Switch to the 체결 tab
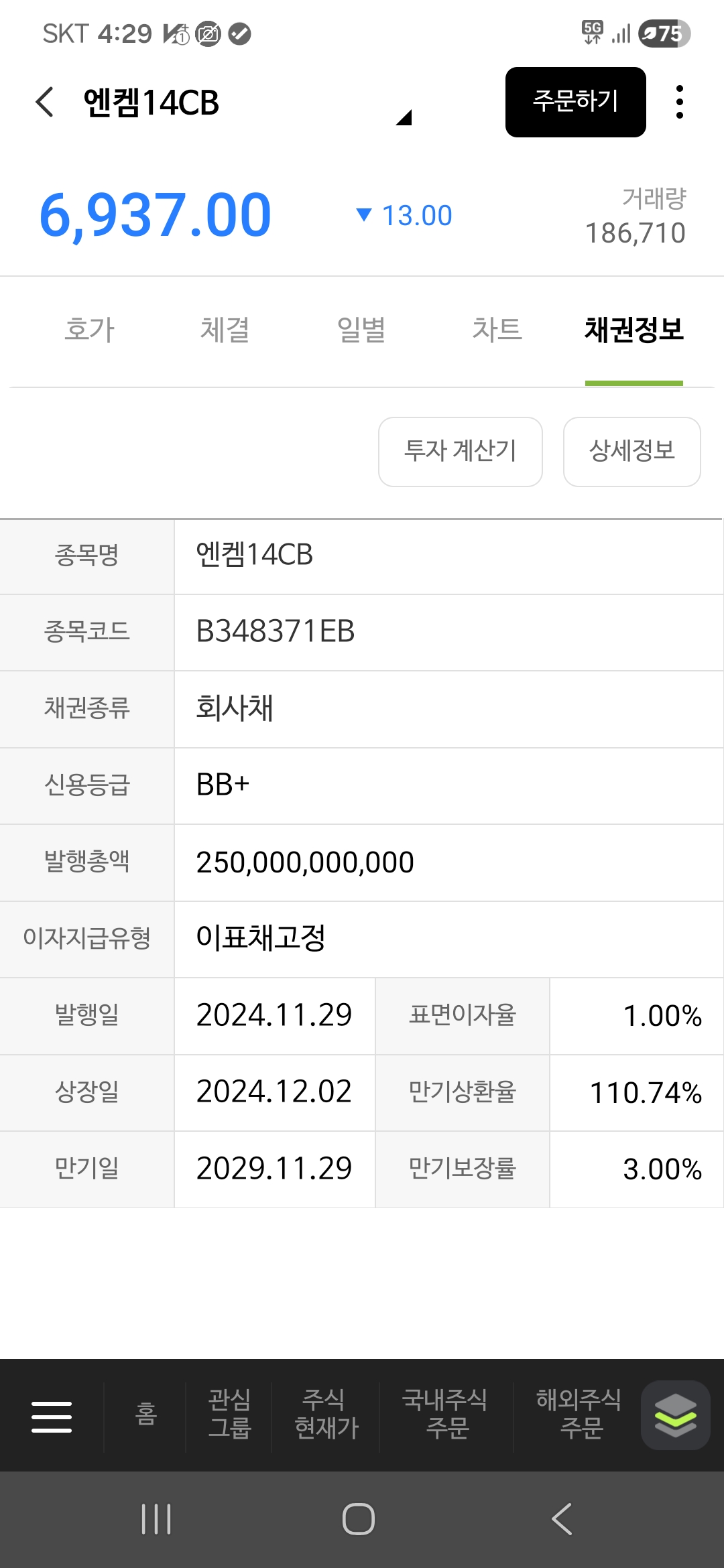Screen dimensions: 724x1568 click(225, 330)
